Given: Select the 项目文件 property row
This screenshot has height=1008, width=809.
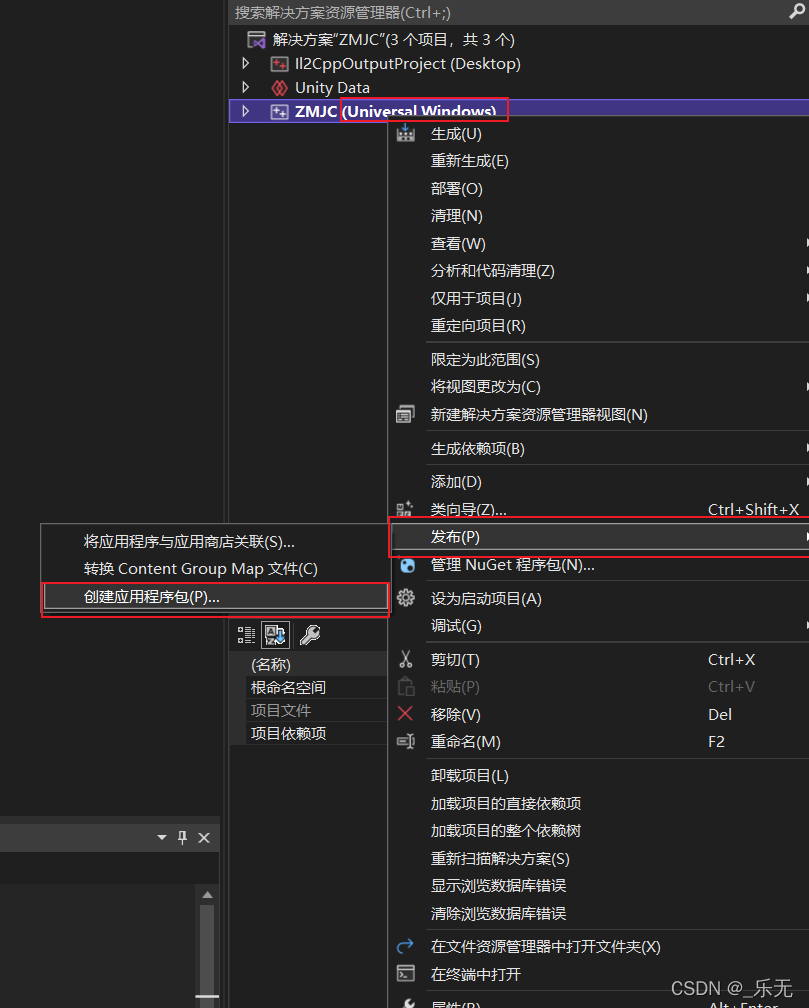Looking at the screenshot, I should click(x=316, y=710).
